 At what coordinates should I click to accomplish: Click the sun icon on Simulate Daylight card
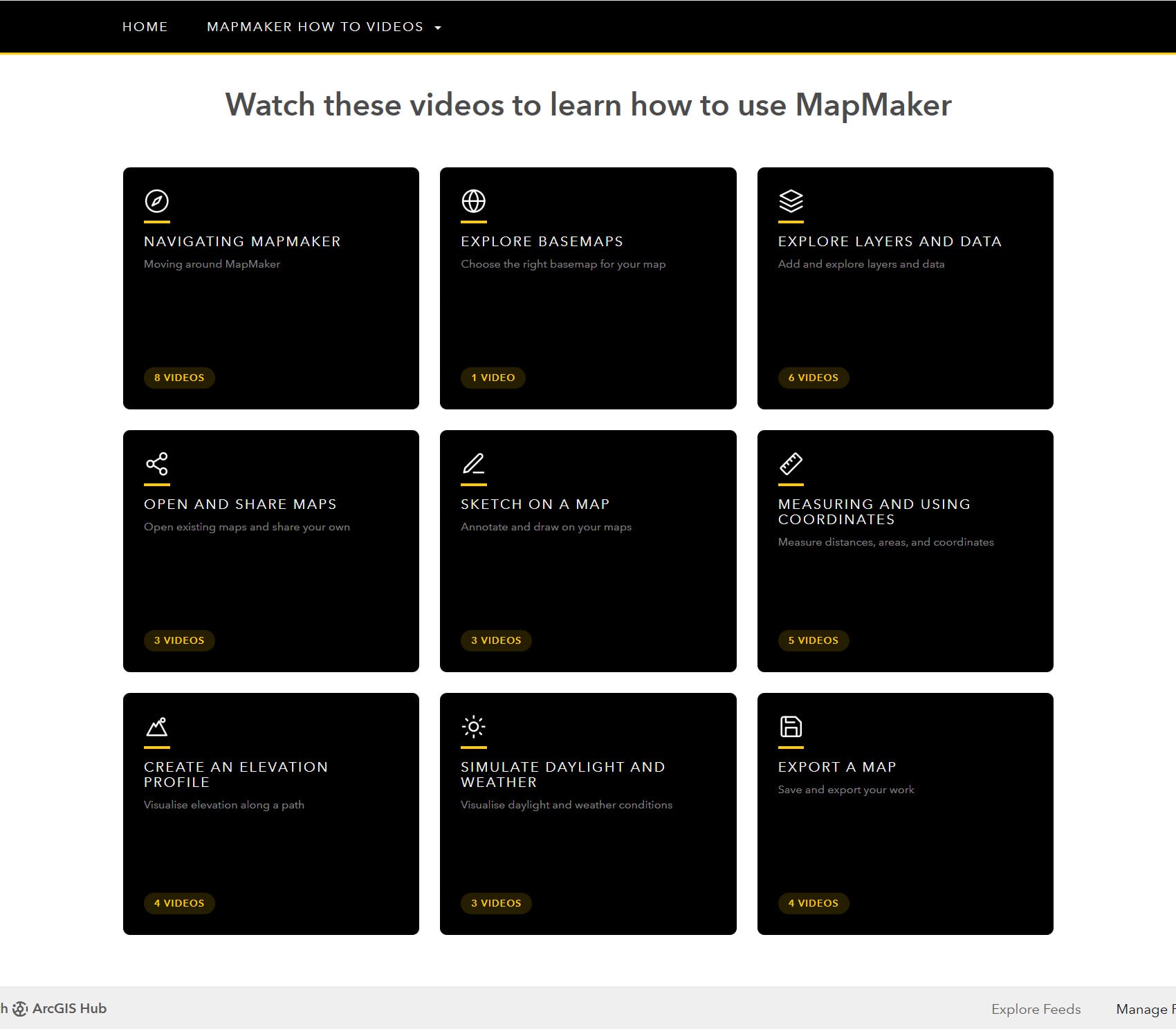pyautogui.click(x=474, y=727)
